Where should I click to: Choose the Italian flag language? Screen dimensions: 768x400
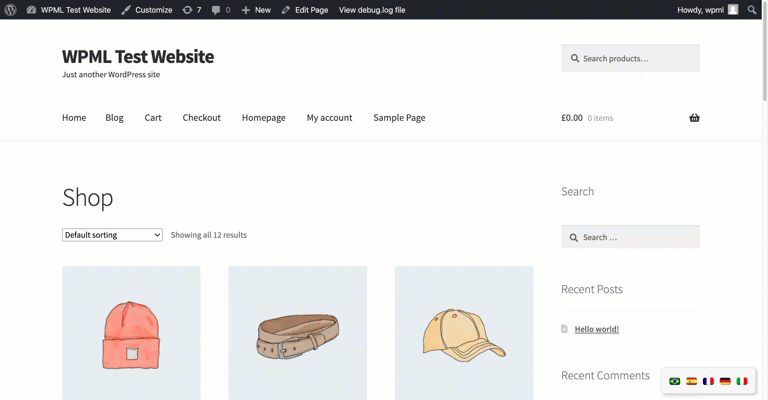[x=742, y=381]
